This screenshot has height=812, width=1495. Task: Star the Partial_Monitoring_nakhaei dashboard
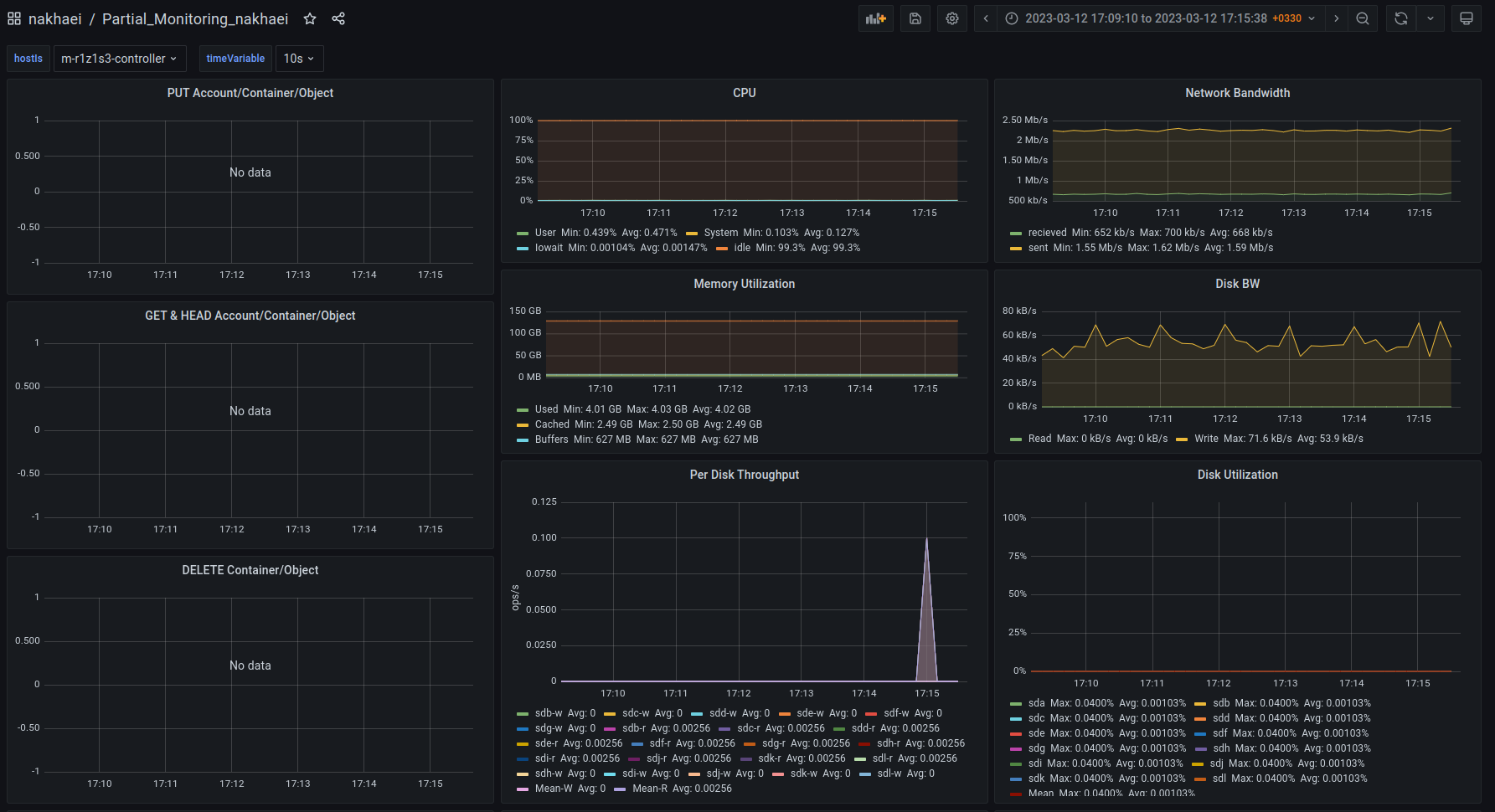click(x=310, y=18)
